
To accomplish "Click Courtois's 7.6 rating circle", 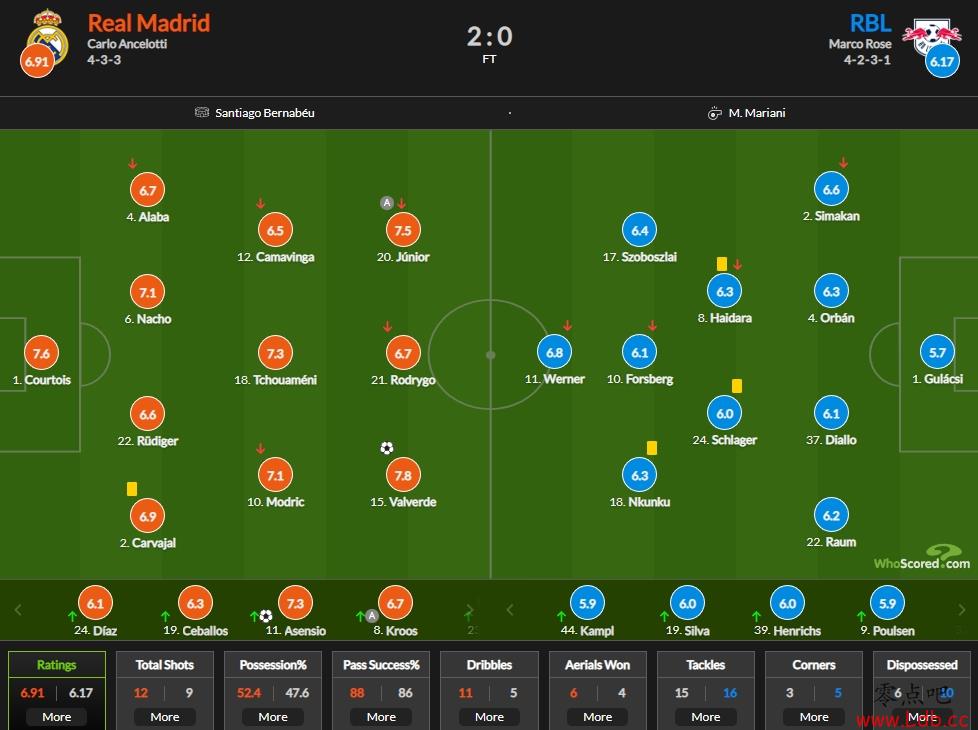I will (41, 353).
